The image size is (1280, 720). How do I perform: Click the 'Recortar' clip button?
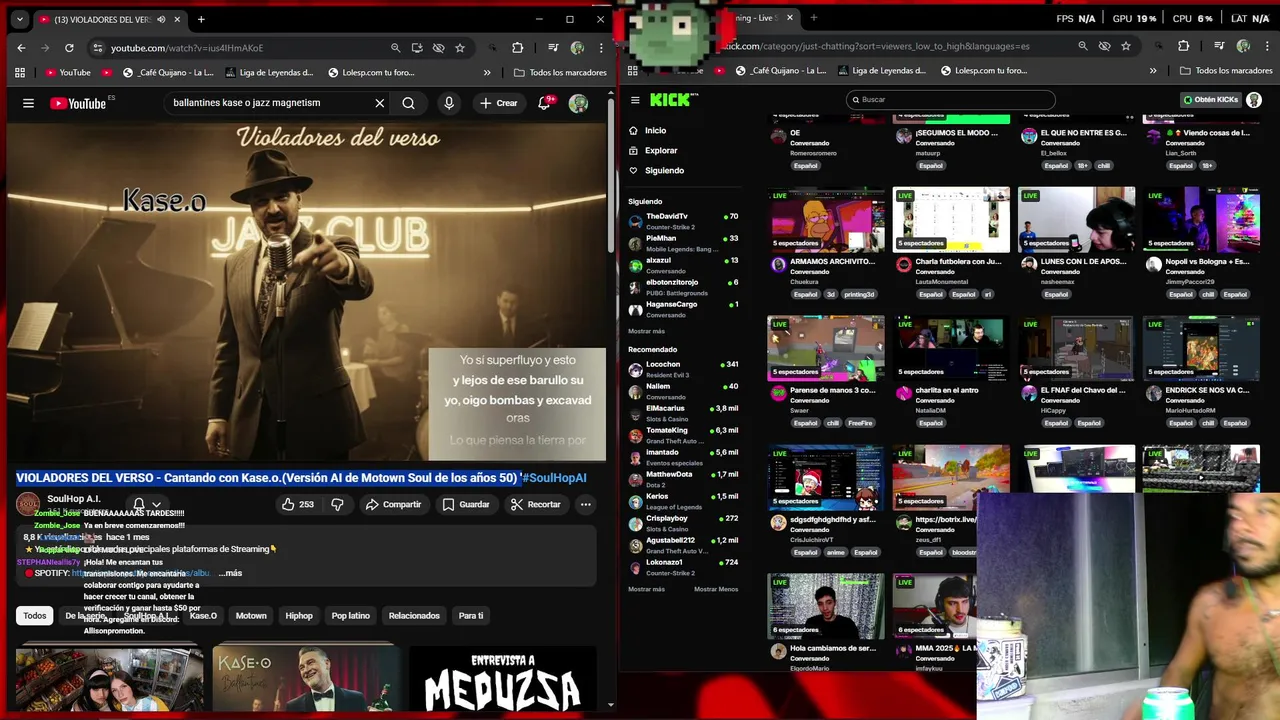click(x=535, y=504)
